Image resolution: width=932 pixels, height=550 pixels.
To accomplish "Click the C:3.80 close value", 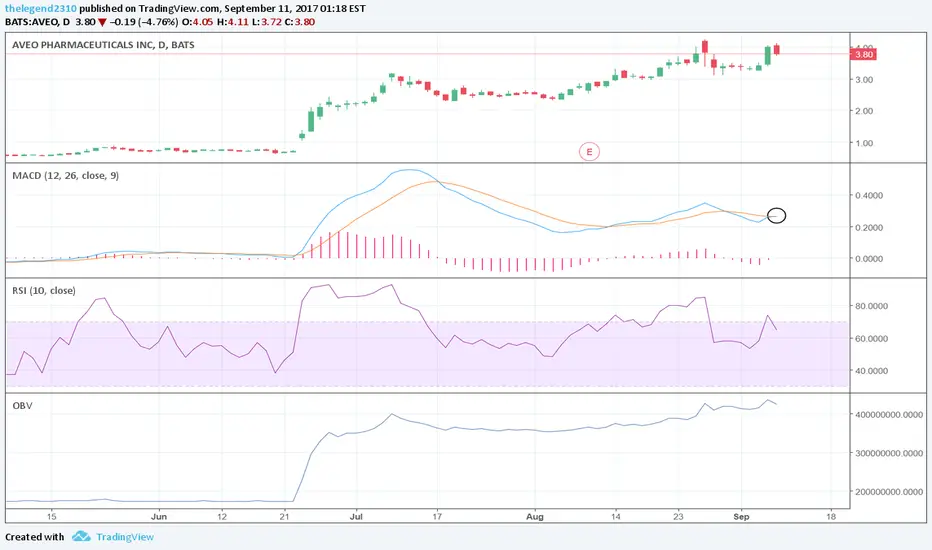I will 300,22.
